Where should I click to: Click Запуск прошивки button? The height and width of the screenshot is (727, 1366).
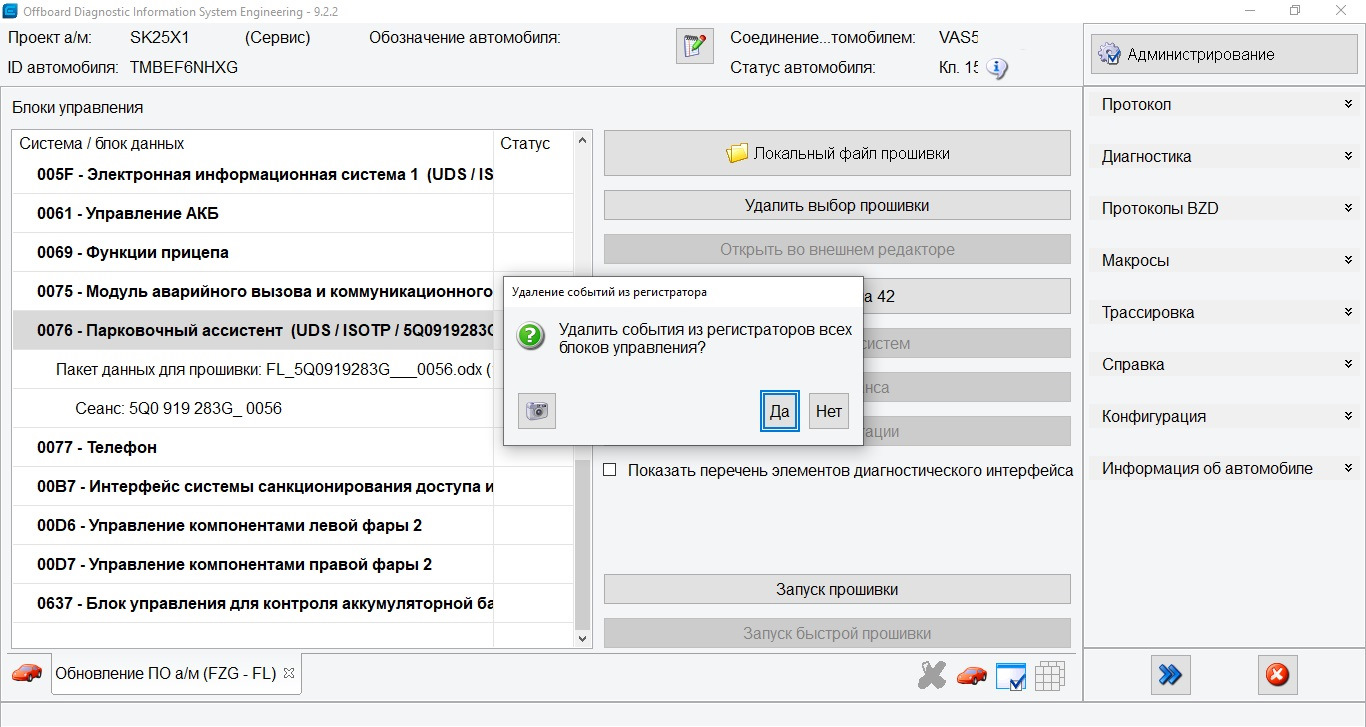[x=837, y=589]
